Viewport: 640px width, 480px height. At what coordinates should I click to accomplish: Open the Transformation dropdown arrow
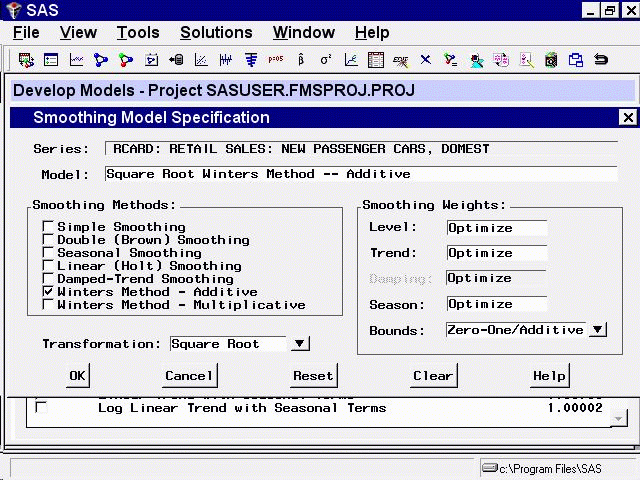pos(300,344)
